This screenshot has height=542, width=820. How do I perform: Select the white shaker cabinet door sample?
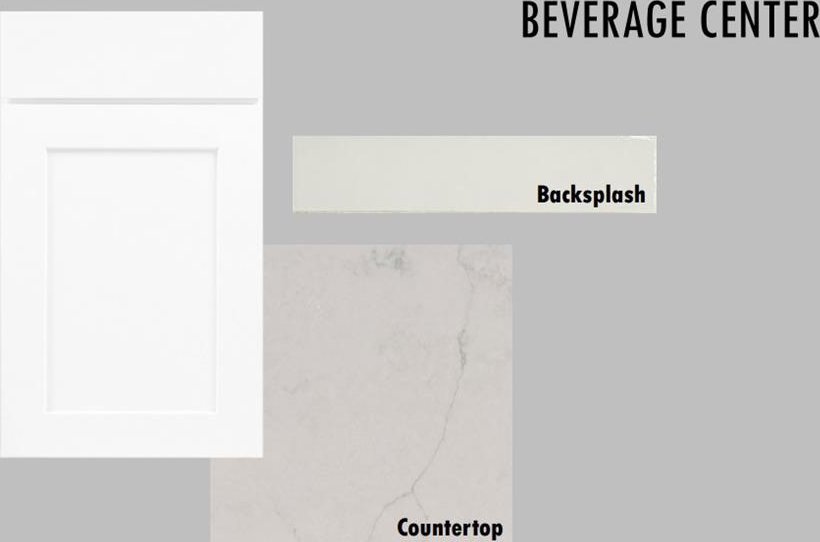[131, 234]
